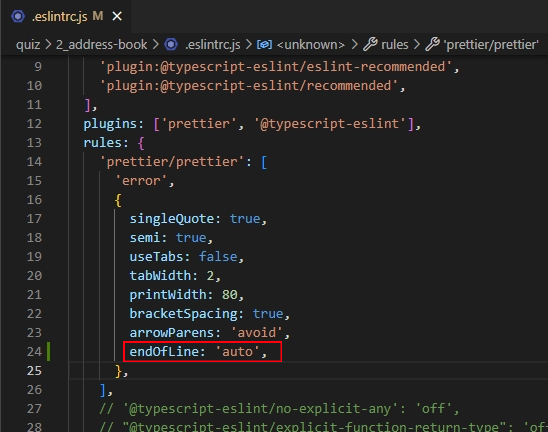
Task: Click the 'prettier' string in plugins array
Action: click(199, 124)
